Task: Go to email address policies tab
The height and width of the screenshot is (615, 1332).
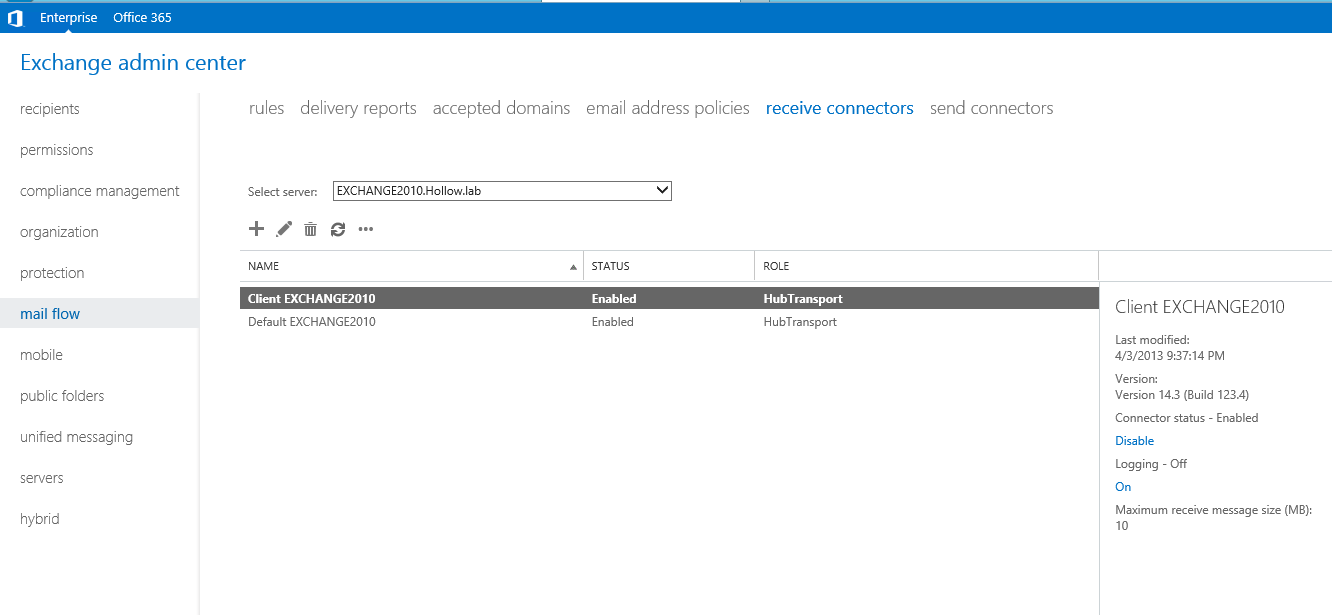Action: tap(667, 108)
